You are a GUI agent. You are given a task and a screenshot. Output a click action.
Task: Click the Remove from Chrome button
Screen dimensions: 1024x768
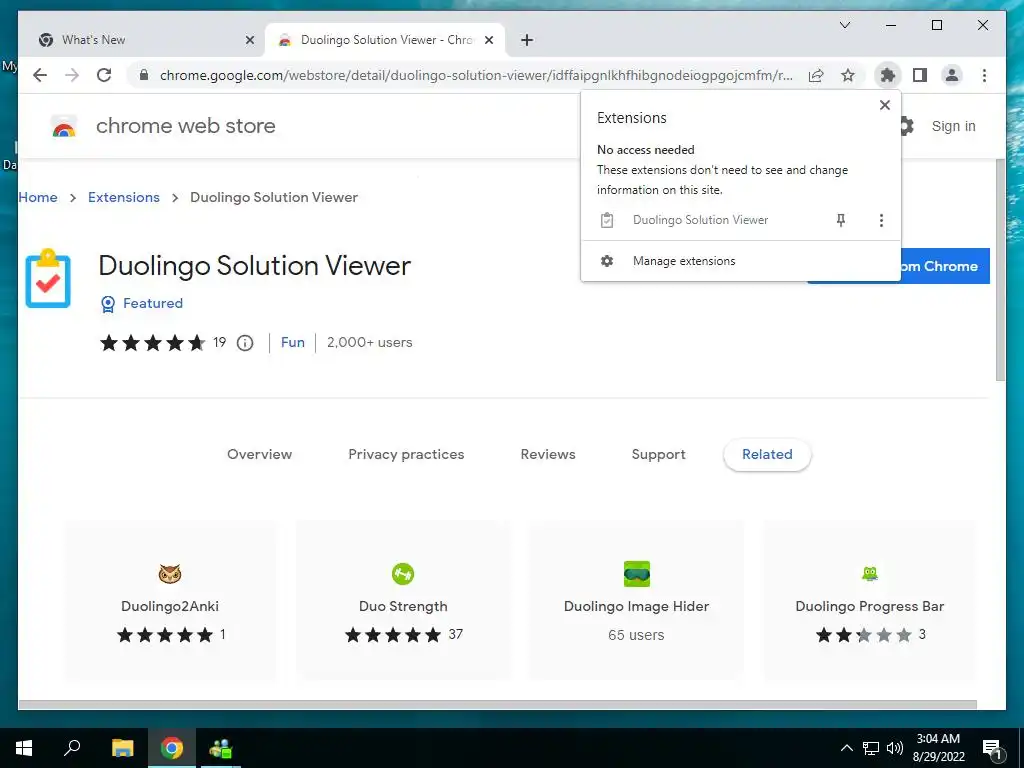[x=945, y=266]
